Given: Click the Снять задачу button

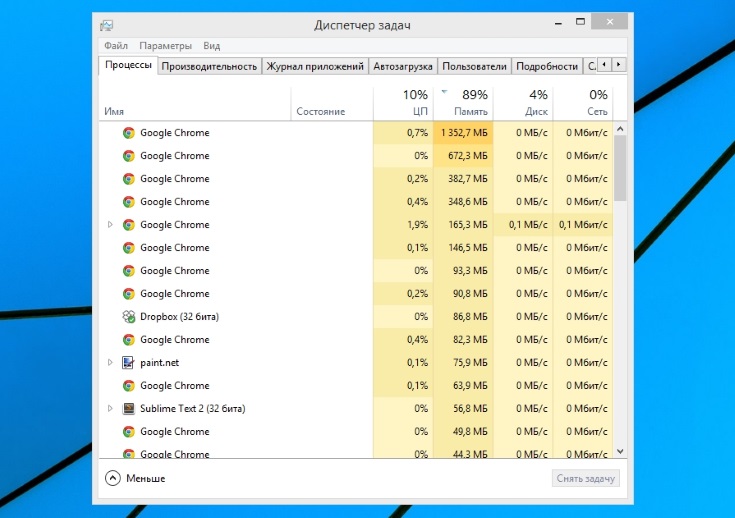Looking at the screenshot, I should click(x=585, y=479).
